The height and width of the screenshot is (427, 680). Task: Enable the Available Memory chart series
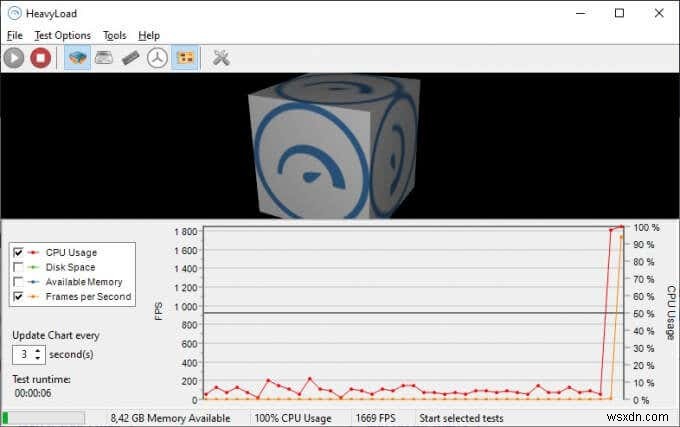tap(18, 282)
